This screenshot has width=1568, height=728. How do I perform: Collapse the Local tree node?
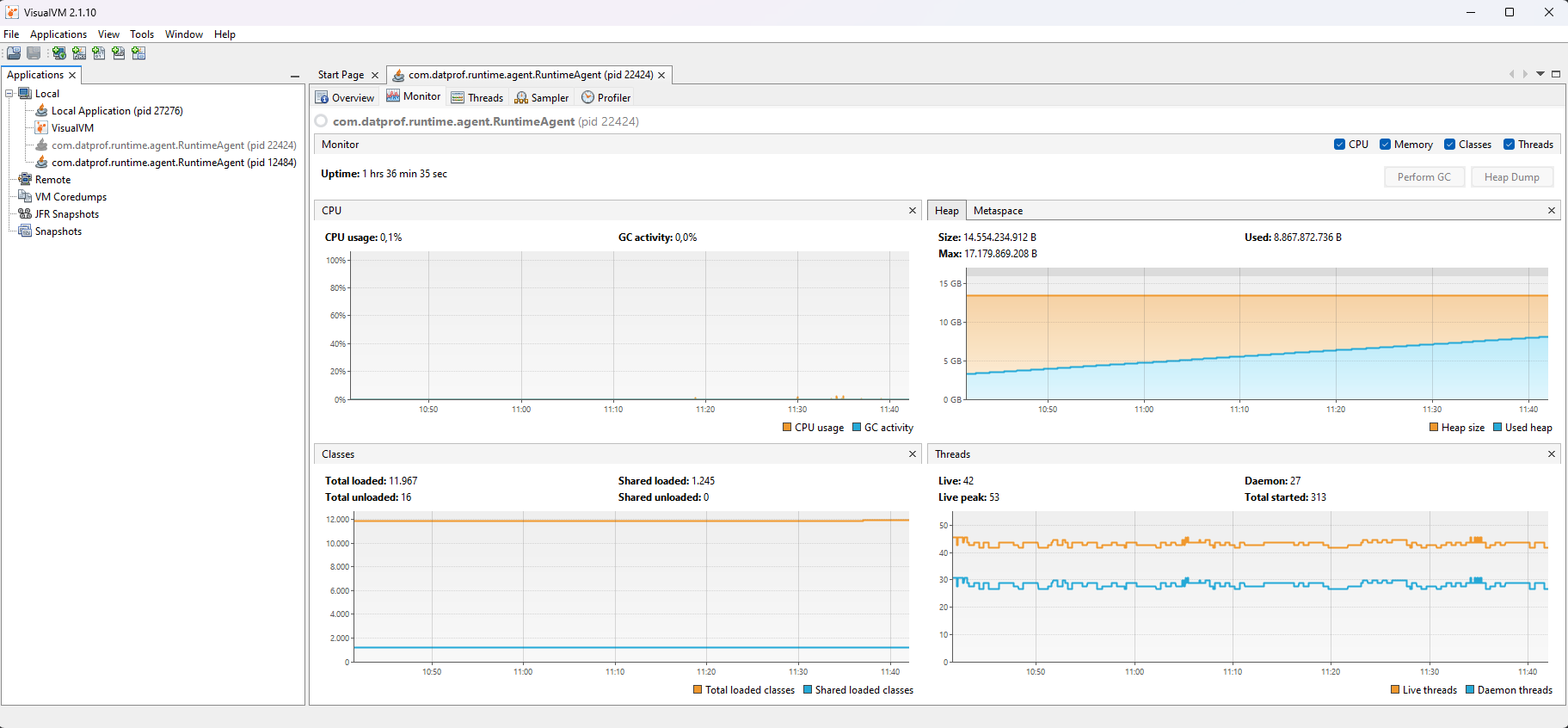[9, 94]
